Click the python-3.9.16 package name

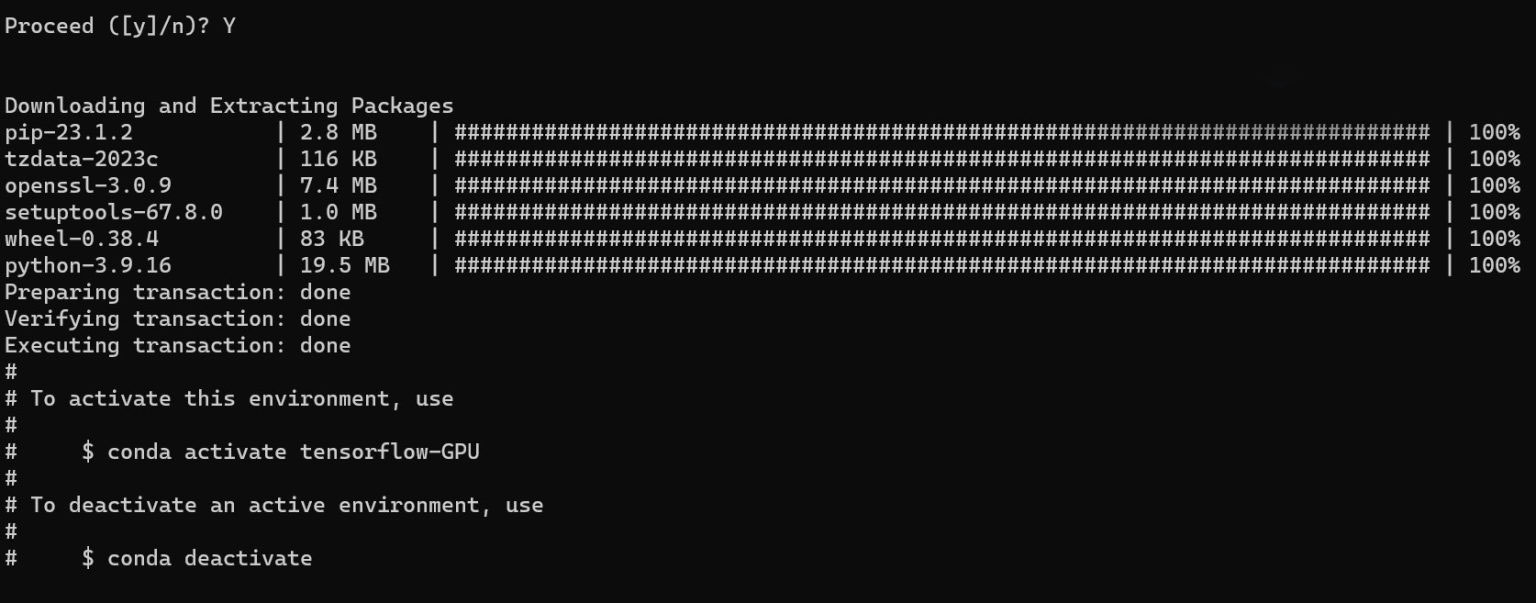click(88, 265)
